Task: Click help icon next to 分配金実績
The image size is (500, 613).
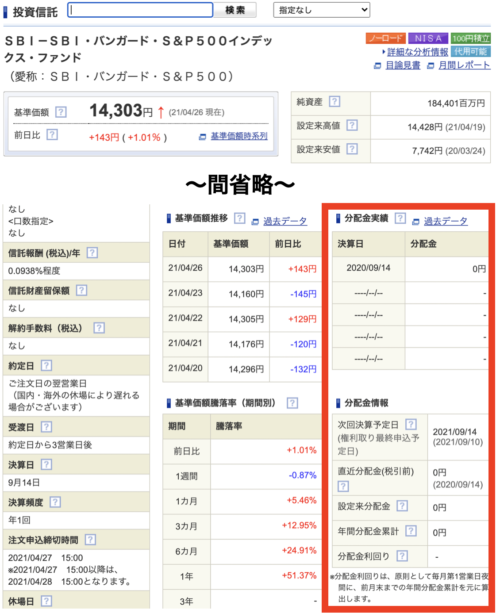Action: [400, 218]
